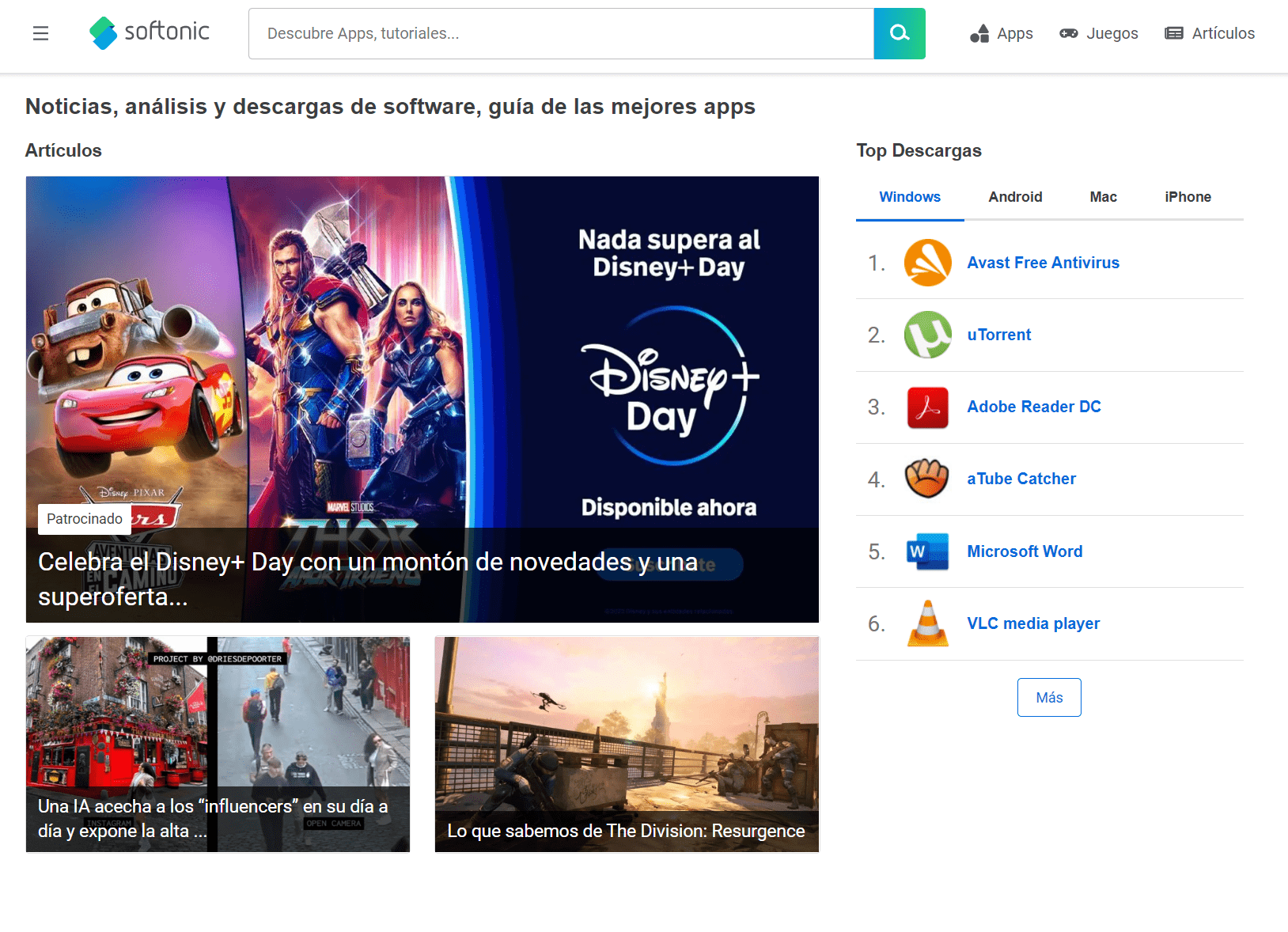Click the aTube Catcher glove icon
This screenshot has width=1288, height=932.
(x=927, y=479)
